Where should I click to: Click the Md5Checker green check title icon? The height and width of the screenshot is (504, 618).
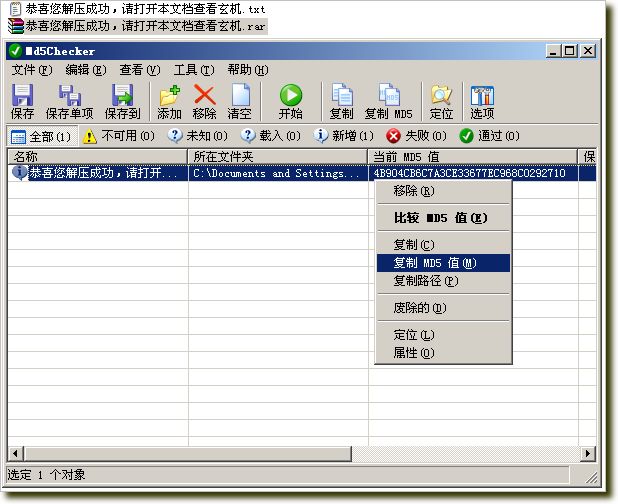(x=15, y=51)
